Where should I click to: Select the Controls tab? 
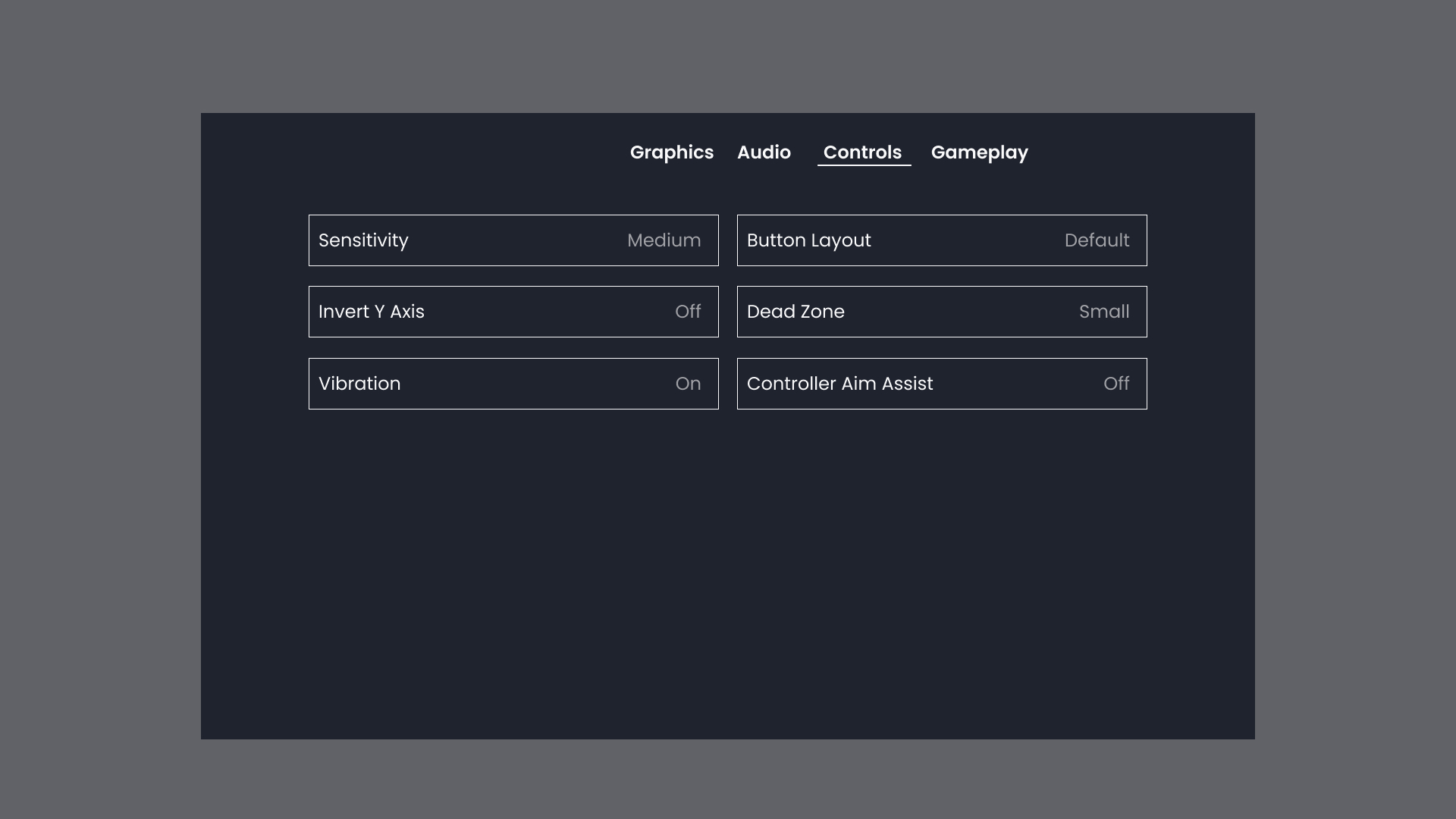click(x=863, y=152)
